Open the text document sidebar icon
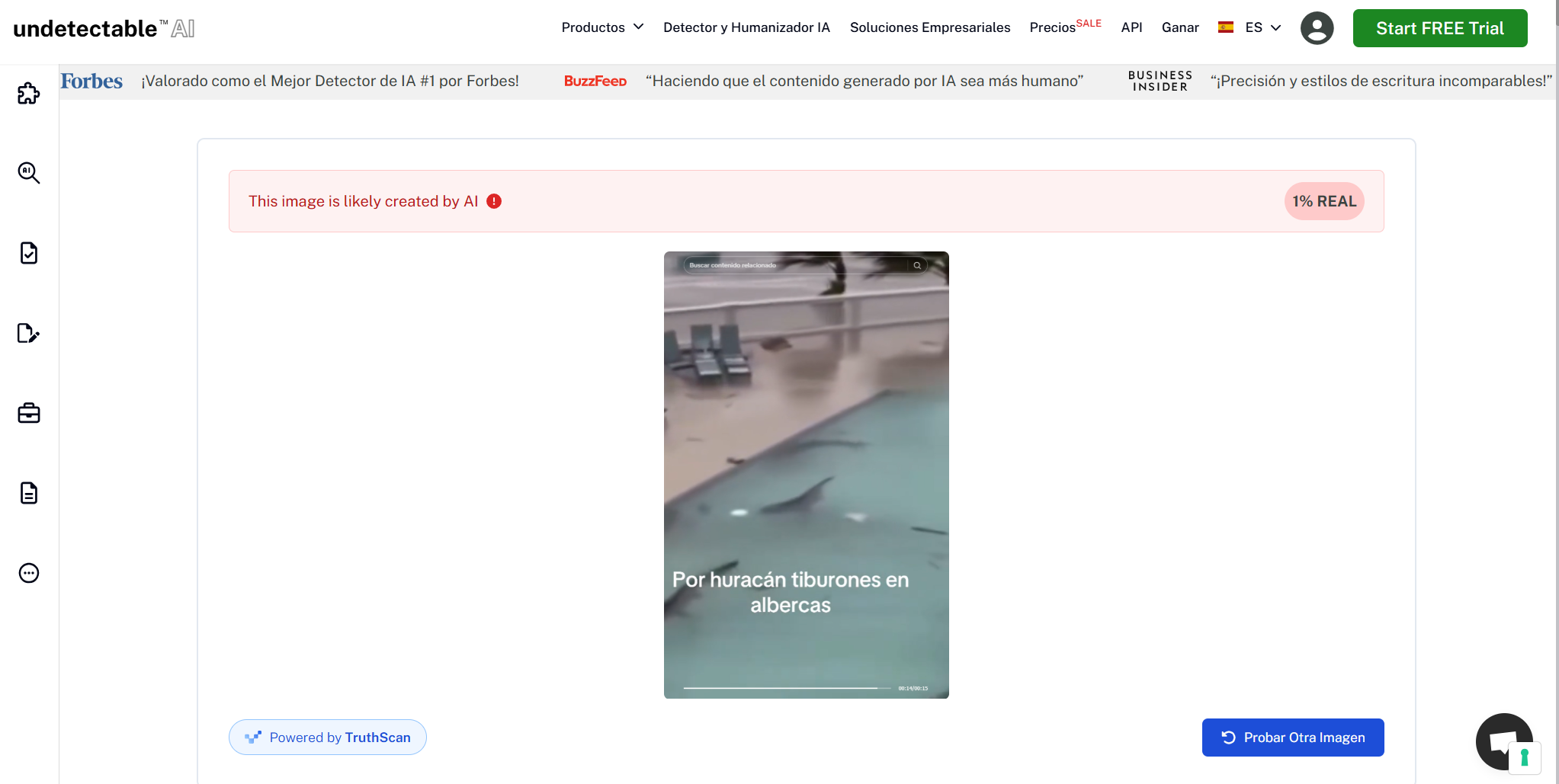This screenshot has width=1559, height=784. (28, 493)
